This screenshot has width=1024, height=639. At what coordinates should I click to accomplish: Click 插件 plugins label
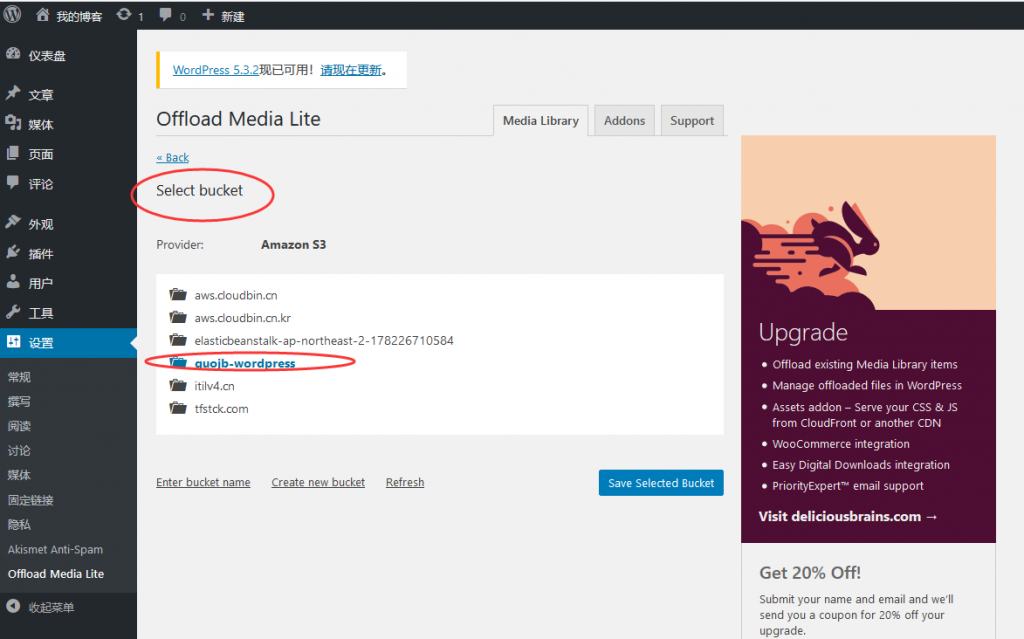coord(40,254)
